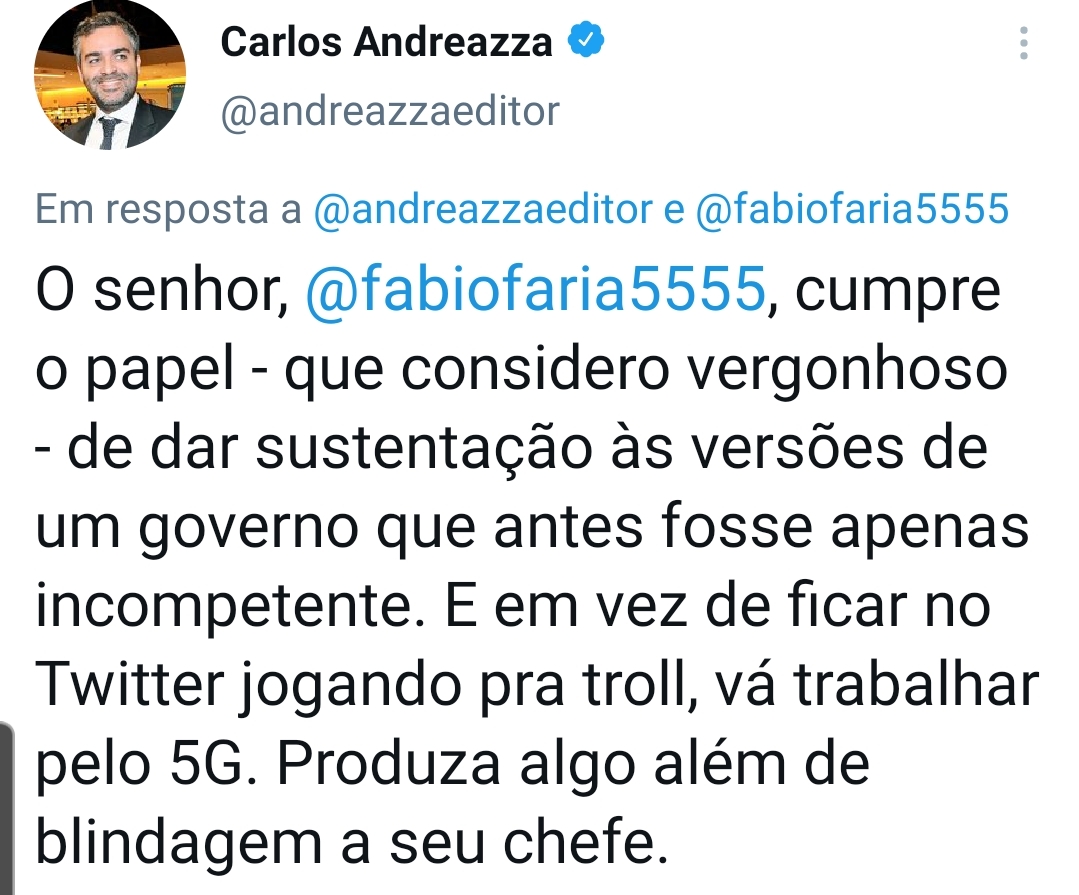Image resolution: width=1079 pixels, height=895 pixels.
Task: Click the word 'Produza' in the tweet
Action: pyautogui.click(x=388, y=764)
